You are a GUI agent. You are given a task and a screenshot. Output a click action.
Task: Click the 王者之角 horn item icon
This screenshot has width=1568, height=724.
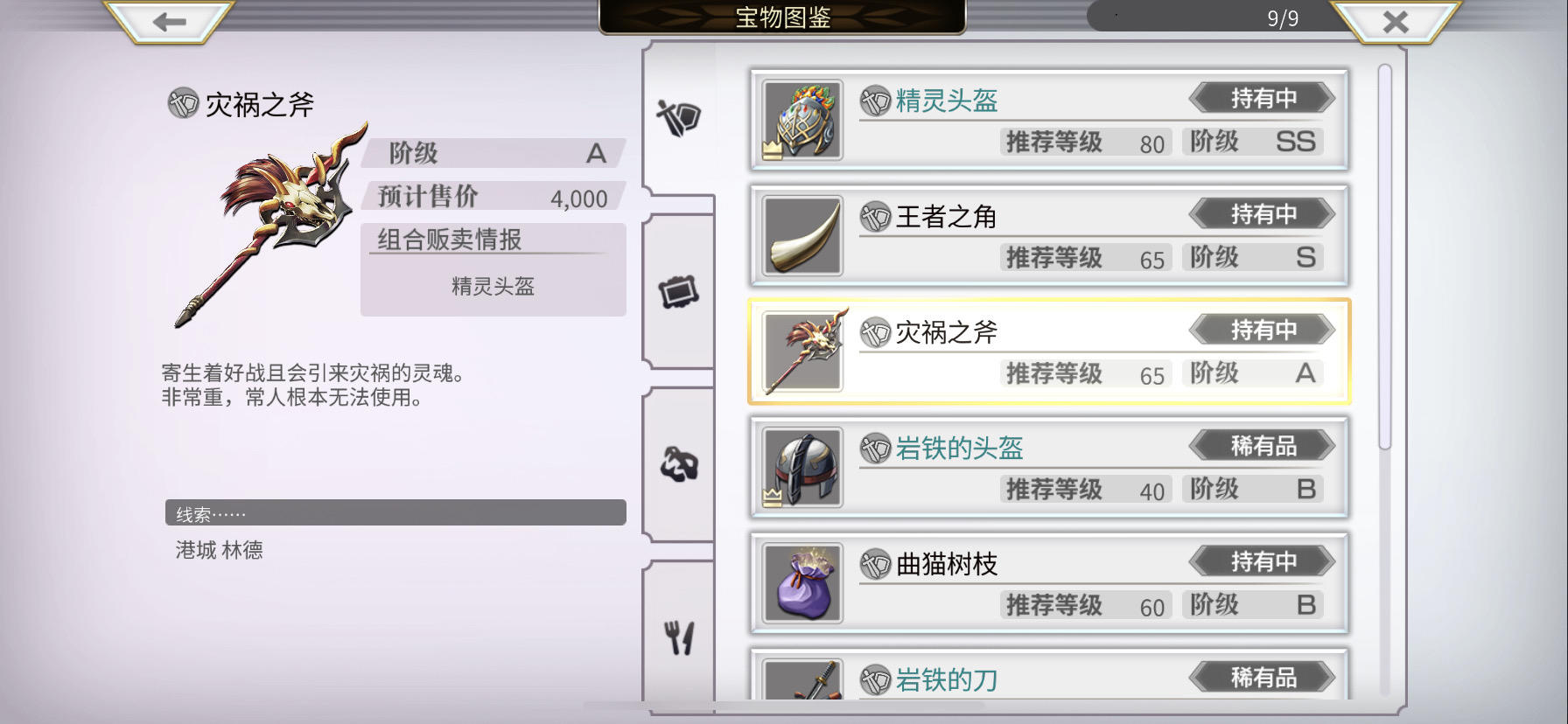click(802, 236)
